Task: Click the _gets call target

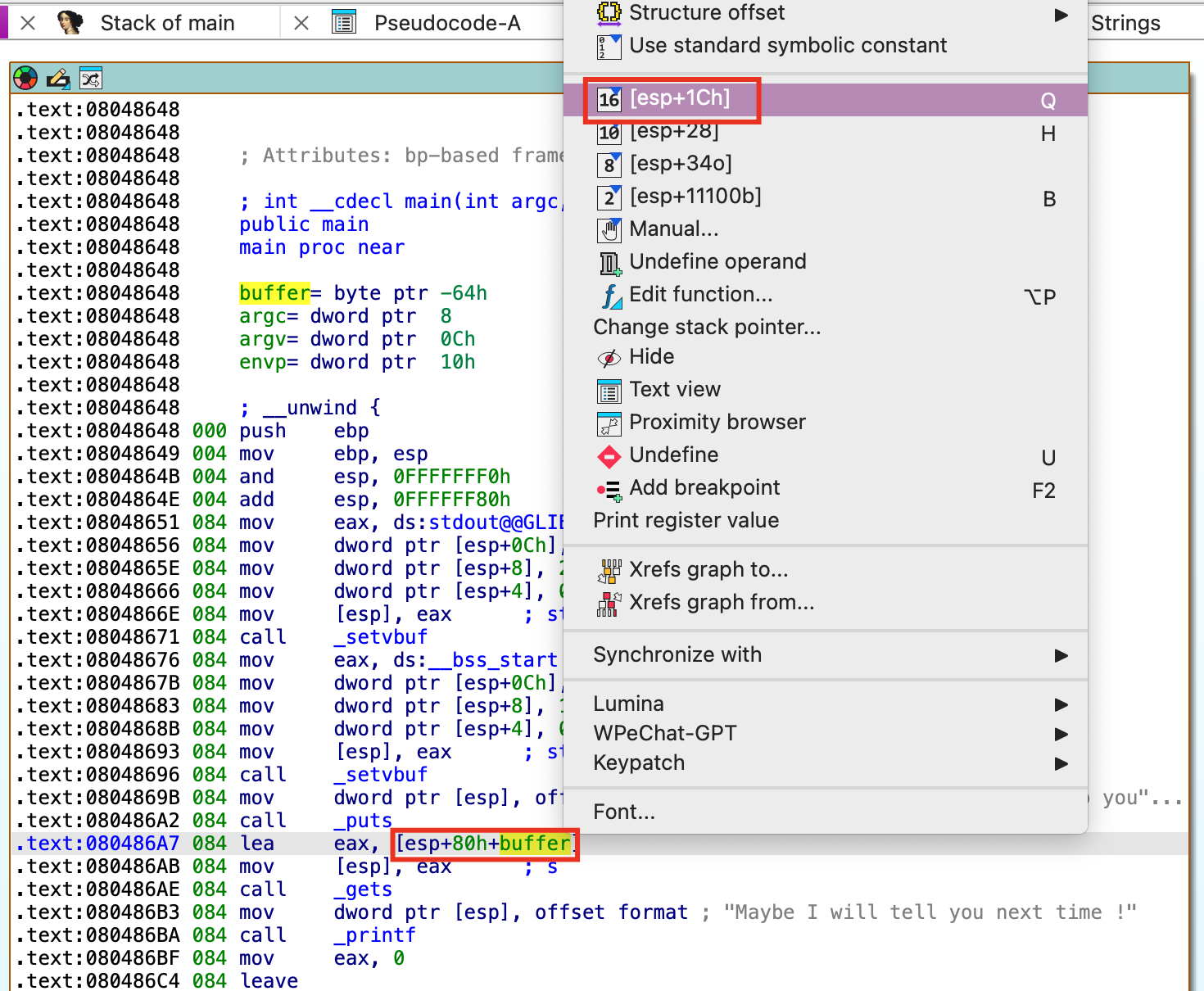Action: coord(363,889)
